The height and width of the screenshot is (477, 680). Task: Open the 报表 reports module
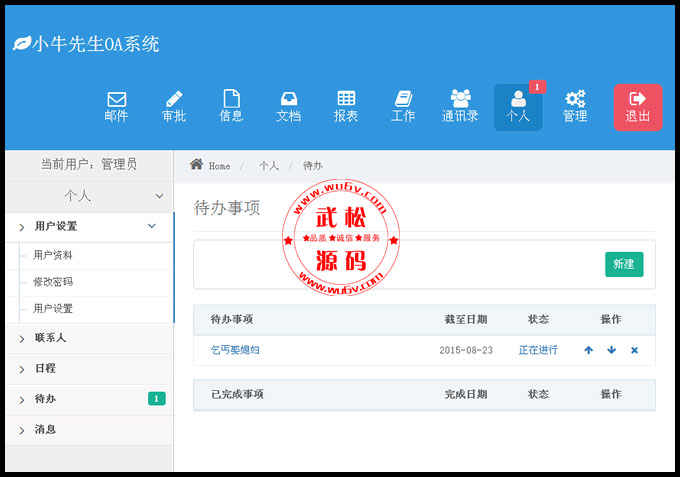(346, 107)
